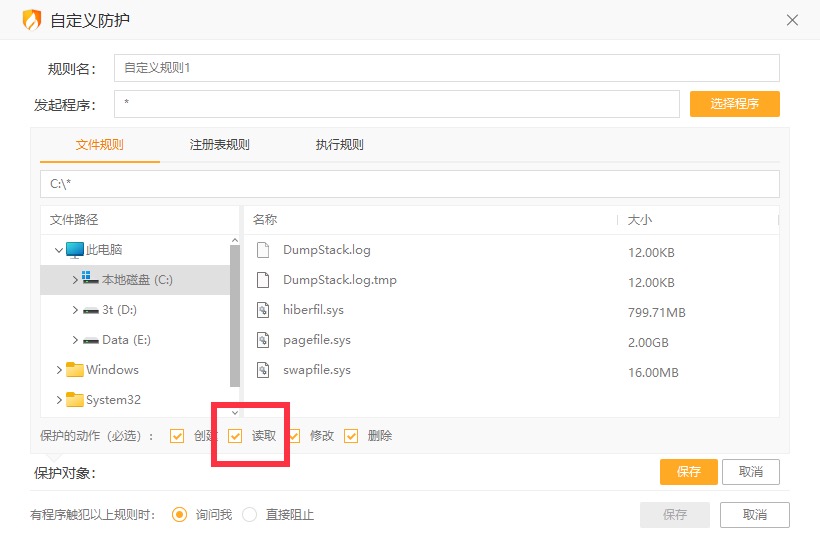Click the hiberfil.sys system file icon

(263, 310)
